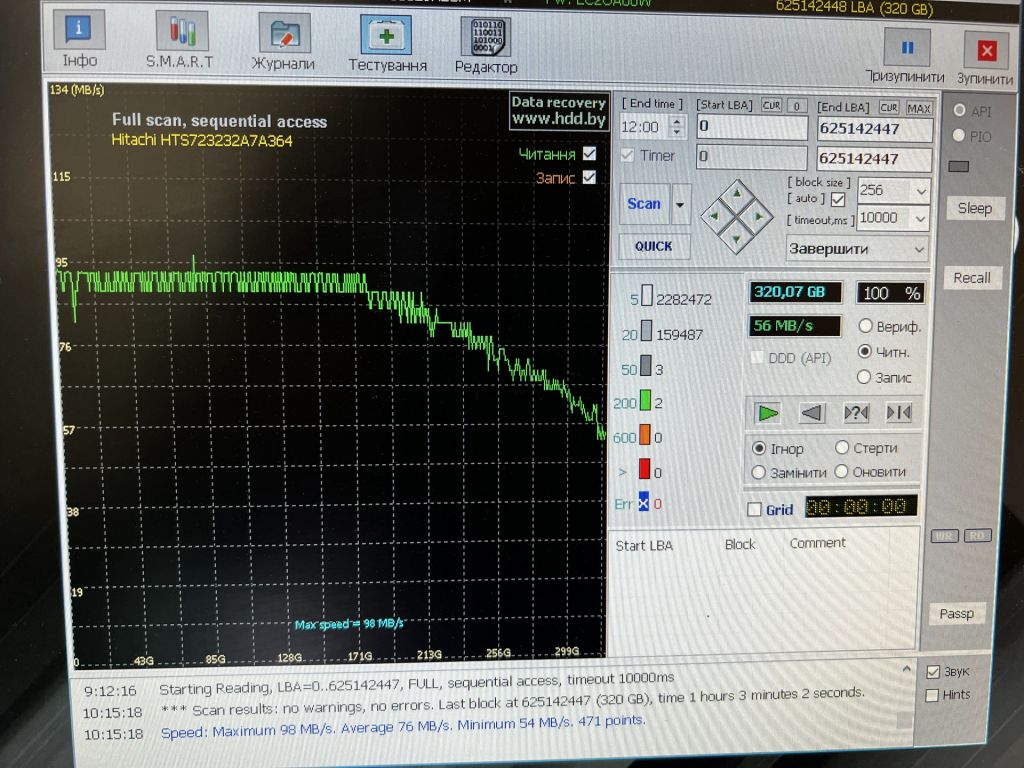Toggle the Timer checkbox

coord(627,155)
